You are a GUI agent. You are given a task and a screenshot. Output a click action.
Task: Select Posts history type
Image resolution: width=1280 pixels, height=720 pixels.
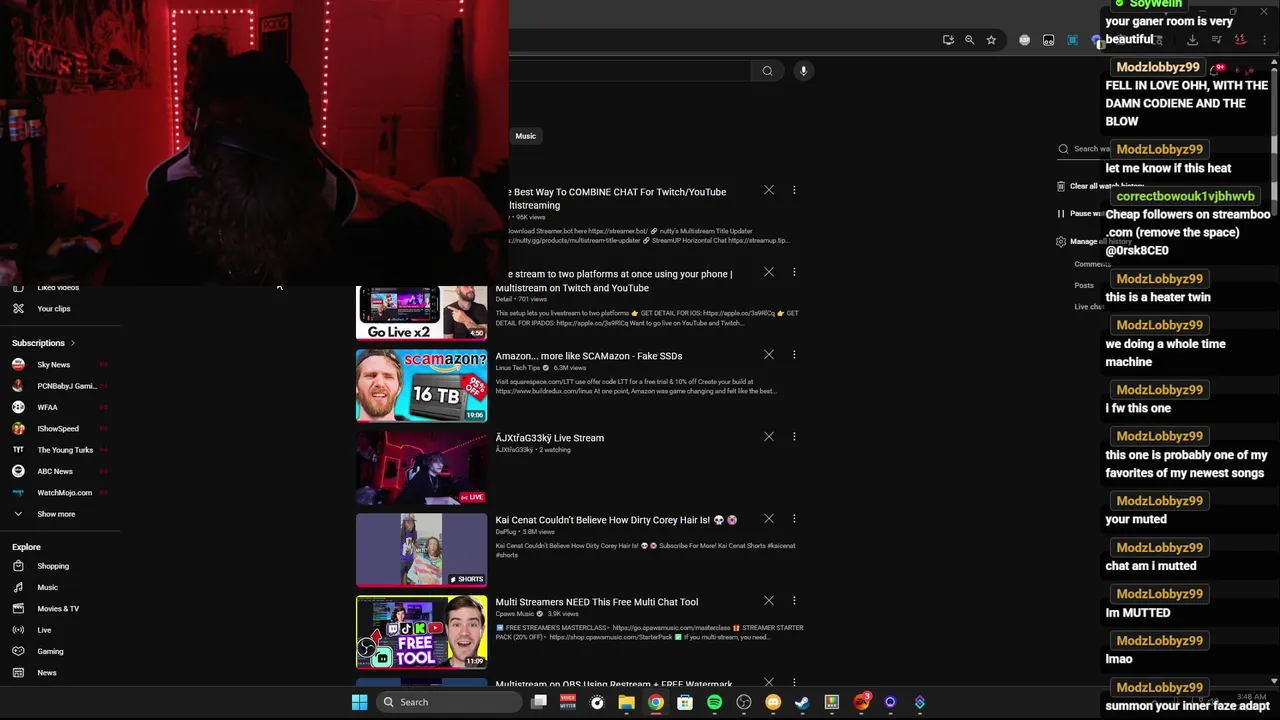pyautogui.click(x=1084, y=285)
